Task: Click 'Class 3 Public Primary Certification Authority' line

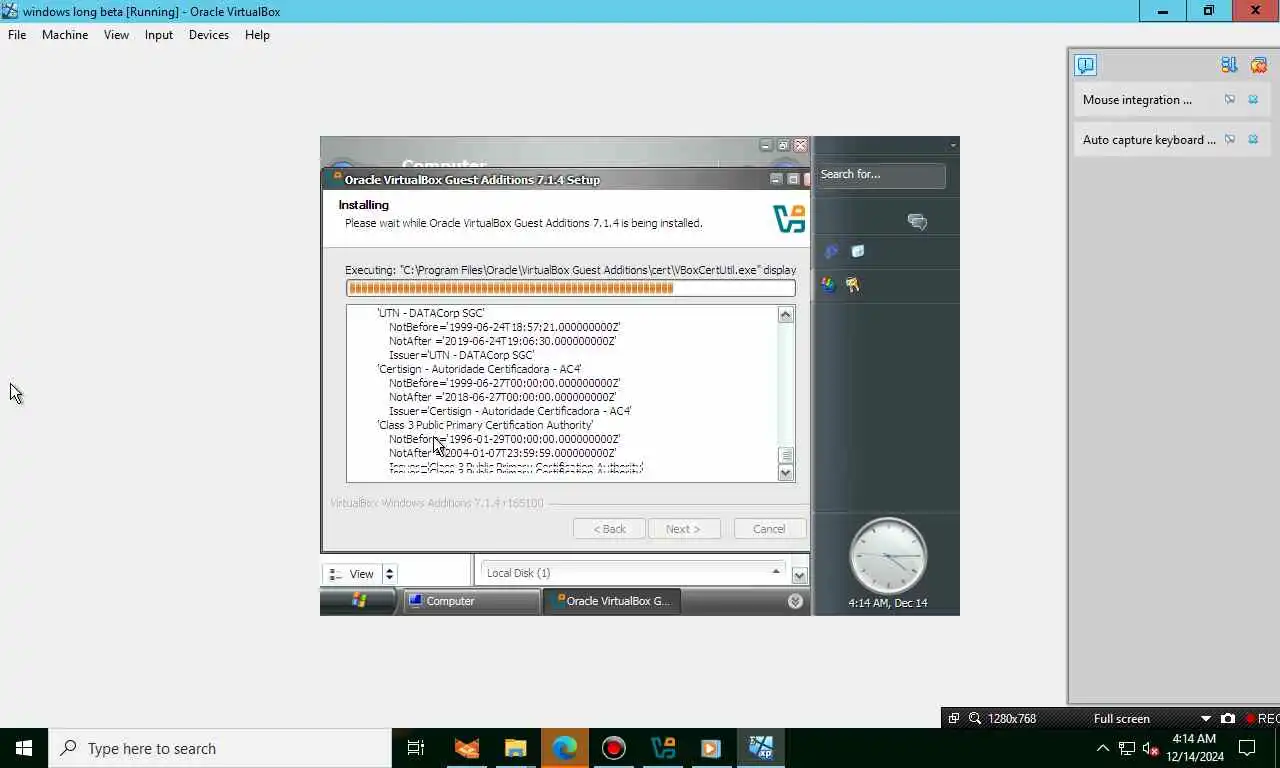Action: click(485, 425)
